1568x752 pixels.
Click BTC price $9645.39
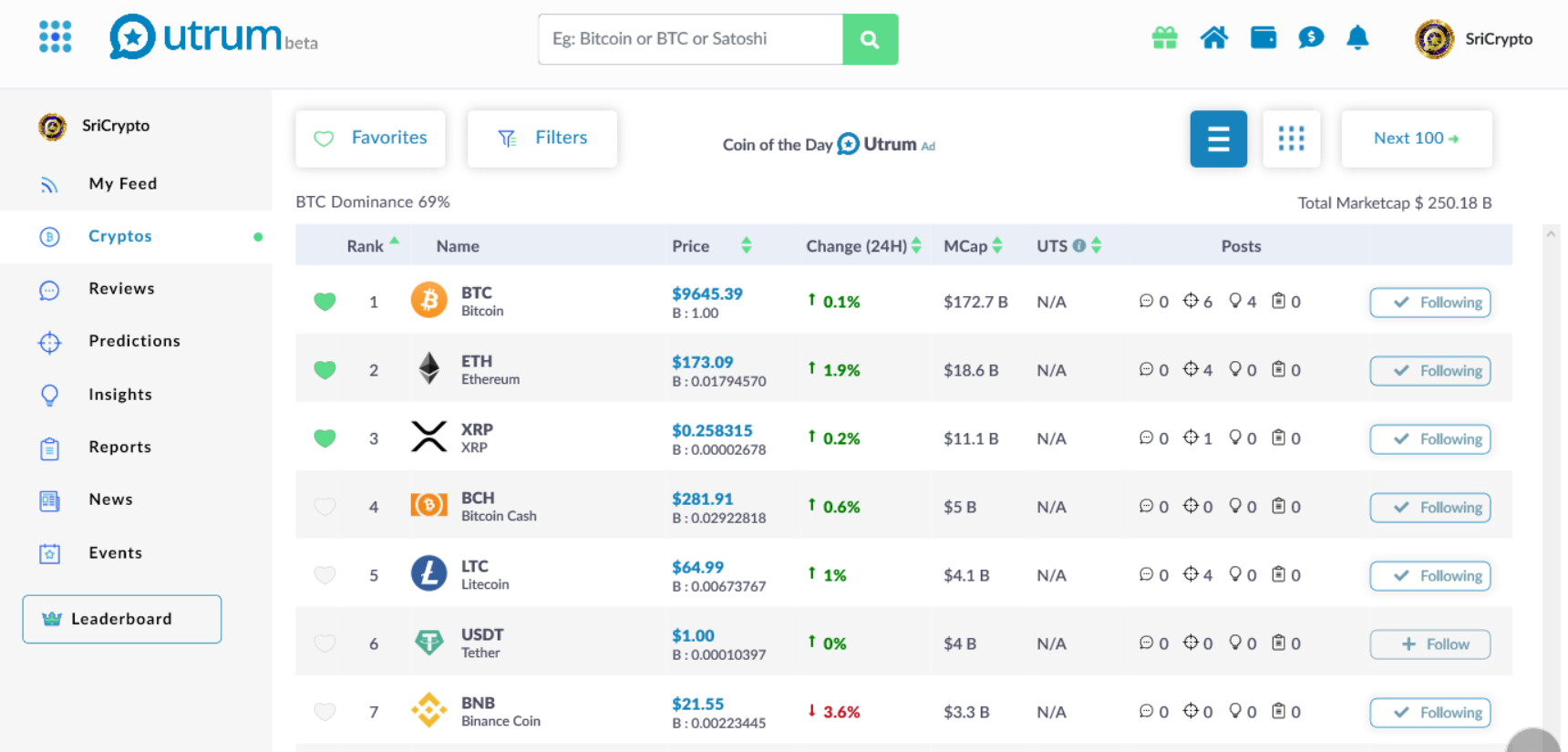point(707,294)
